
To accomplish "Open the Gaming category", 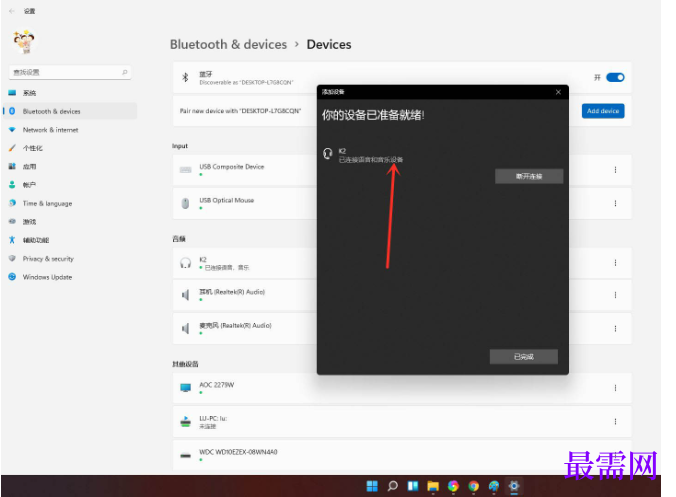I will [70, 222].
